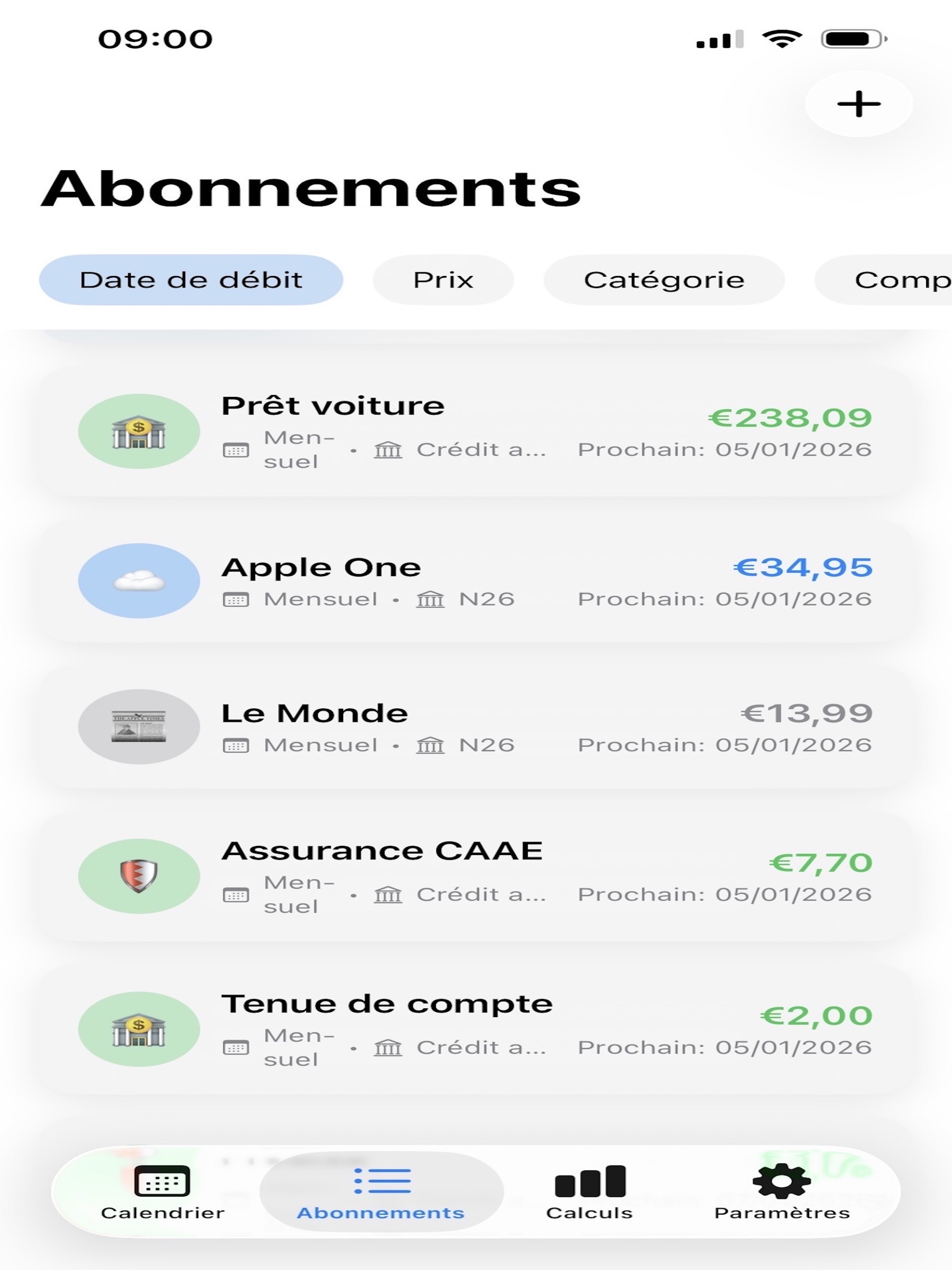
Task: Tap the Tenue de compte bank icon
Action: pos(139,1030)
